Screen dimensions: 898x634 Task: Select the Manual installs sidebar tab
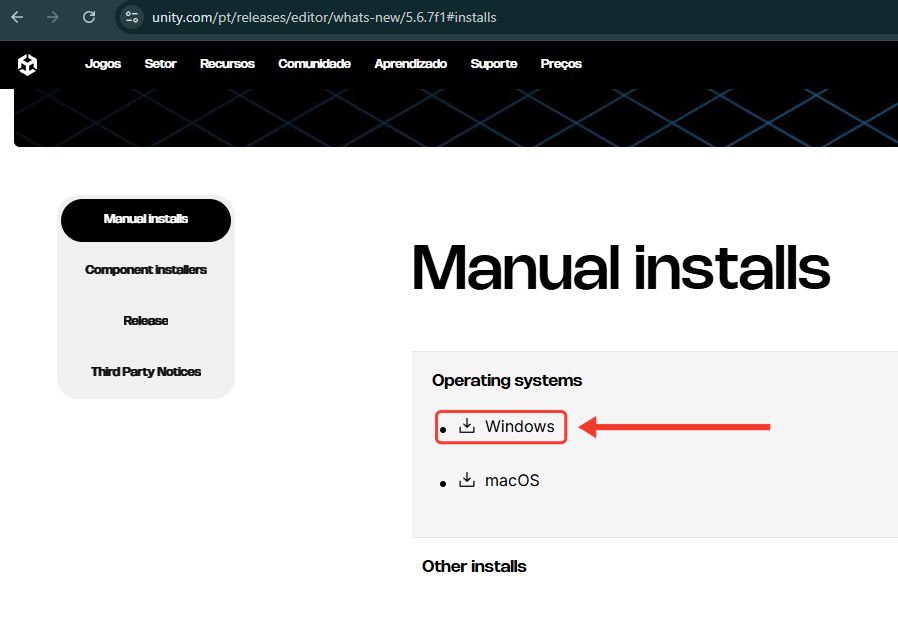[146, 220]
